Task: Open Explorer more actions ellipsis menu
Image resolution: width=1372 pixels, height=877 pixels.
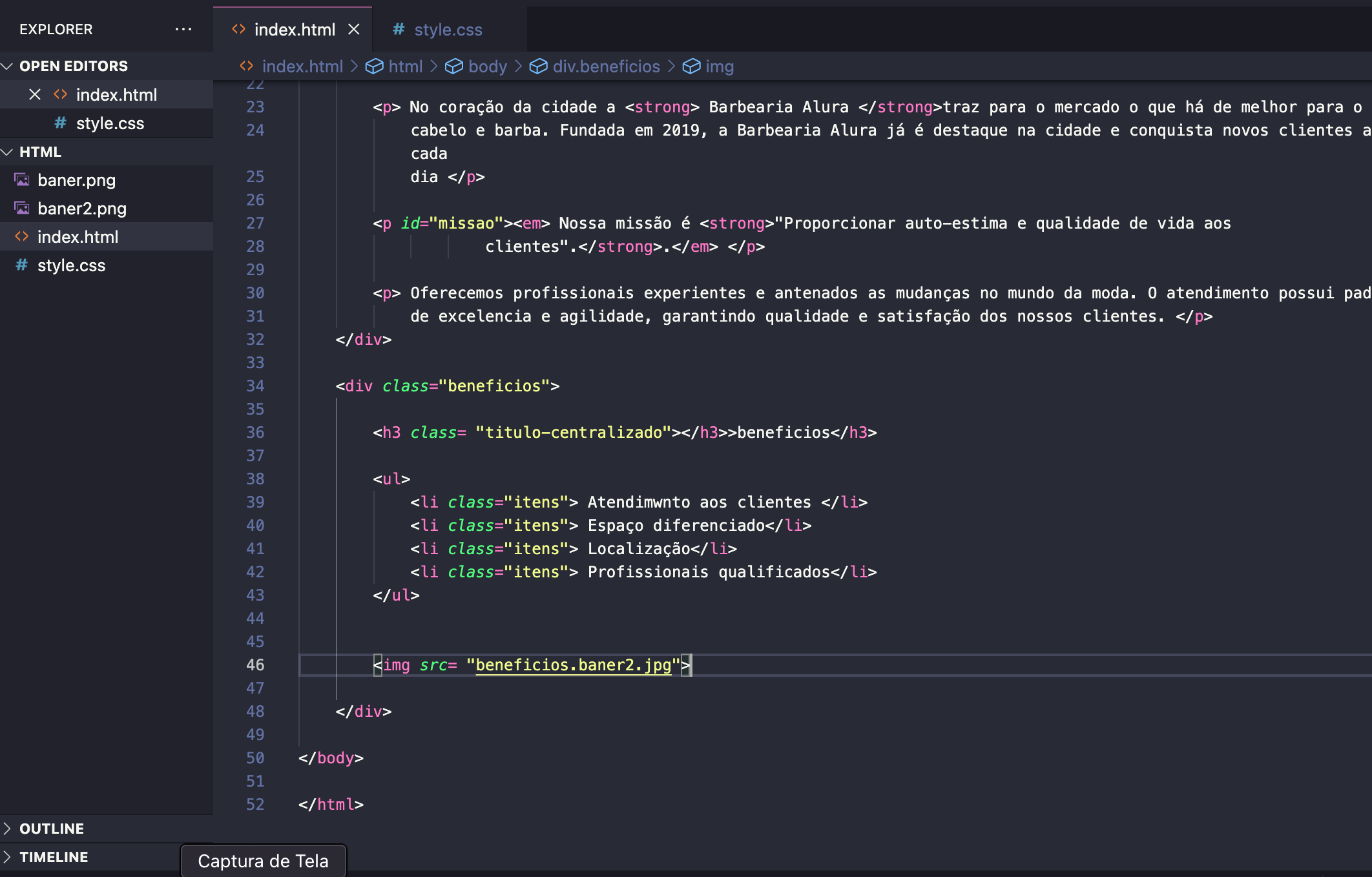Action: click(x=183, y=29)
